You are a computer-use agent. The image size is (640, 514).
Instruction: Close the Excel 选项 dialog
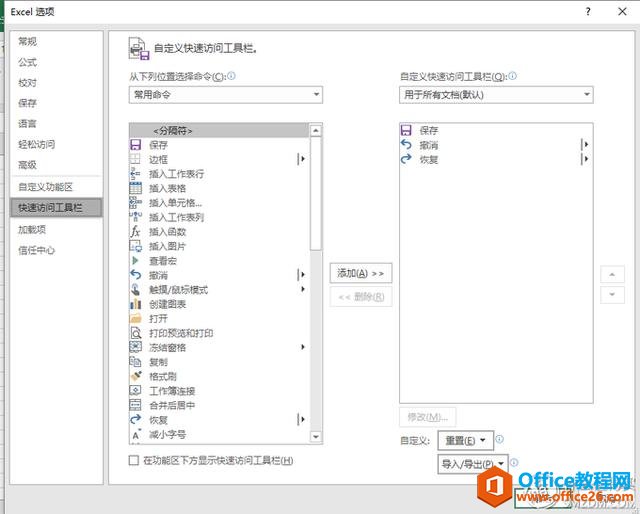pyautogui.click(x=622, y=11)
